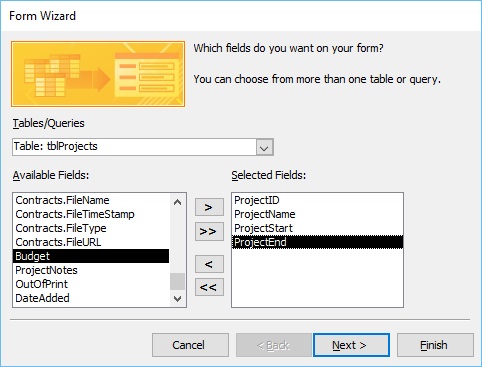Open the Tables/Queries dropdown arrow
This screenshot has height=367, width=482.
[265, 147]
